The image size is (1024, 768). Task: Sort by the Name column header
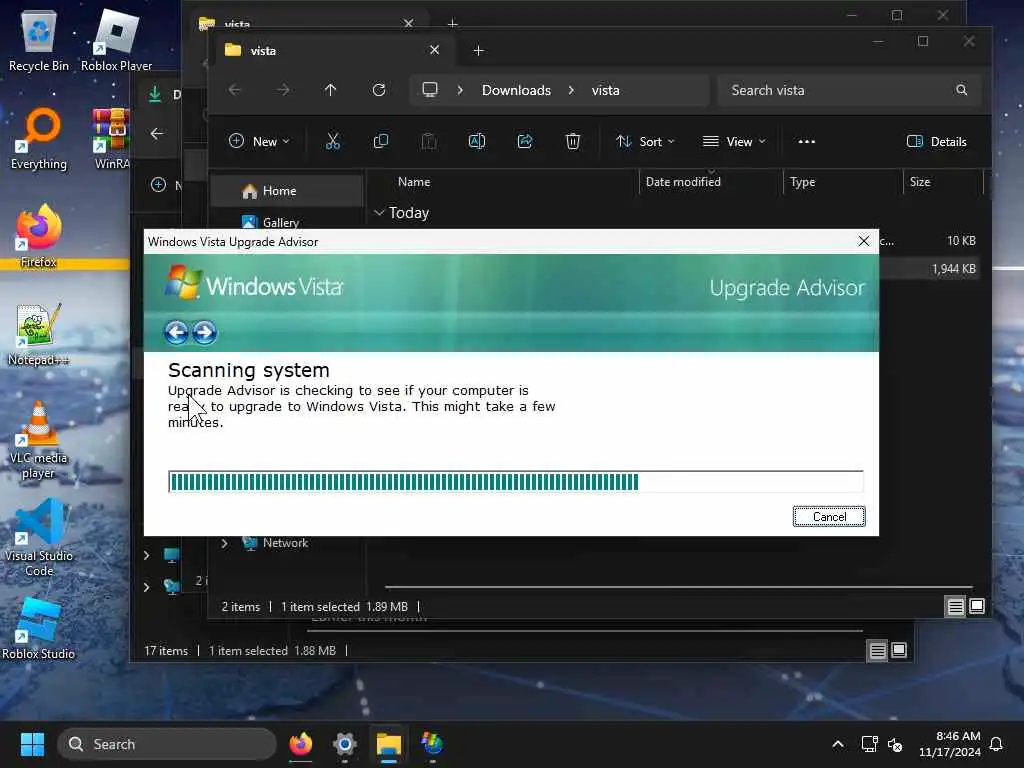413,182
